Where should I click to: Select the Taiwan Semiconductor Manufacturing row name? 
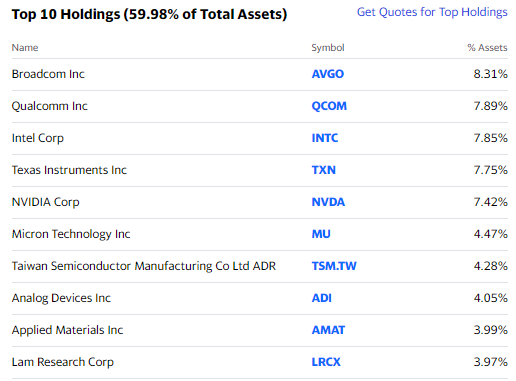pos(144,266)
